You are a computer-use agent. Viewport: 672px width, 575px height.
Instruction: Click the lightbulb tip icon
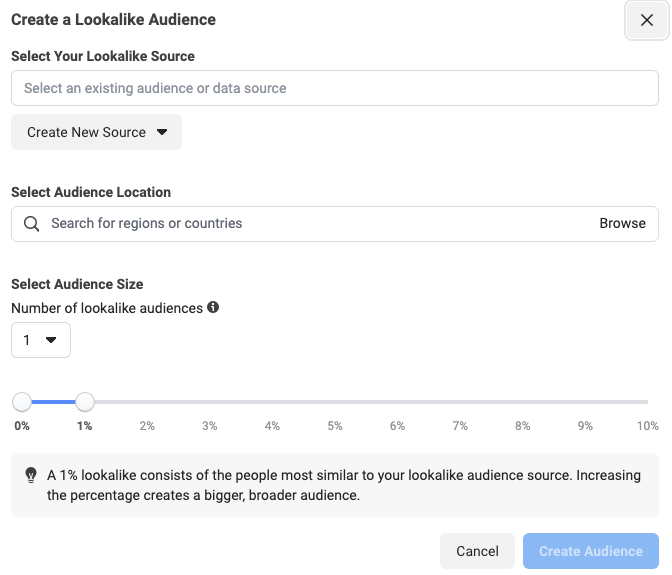click(x=31, y=476)
